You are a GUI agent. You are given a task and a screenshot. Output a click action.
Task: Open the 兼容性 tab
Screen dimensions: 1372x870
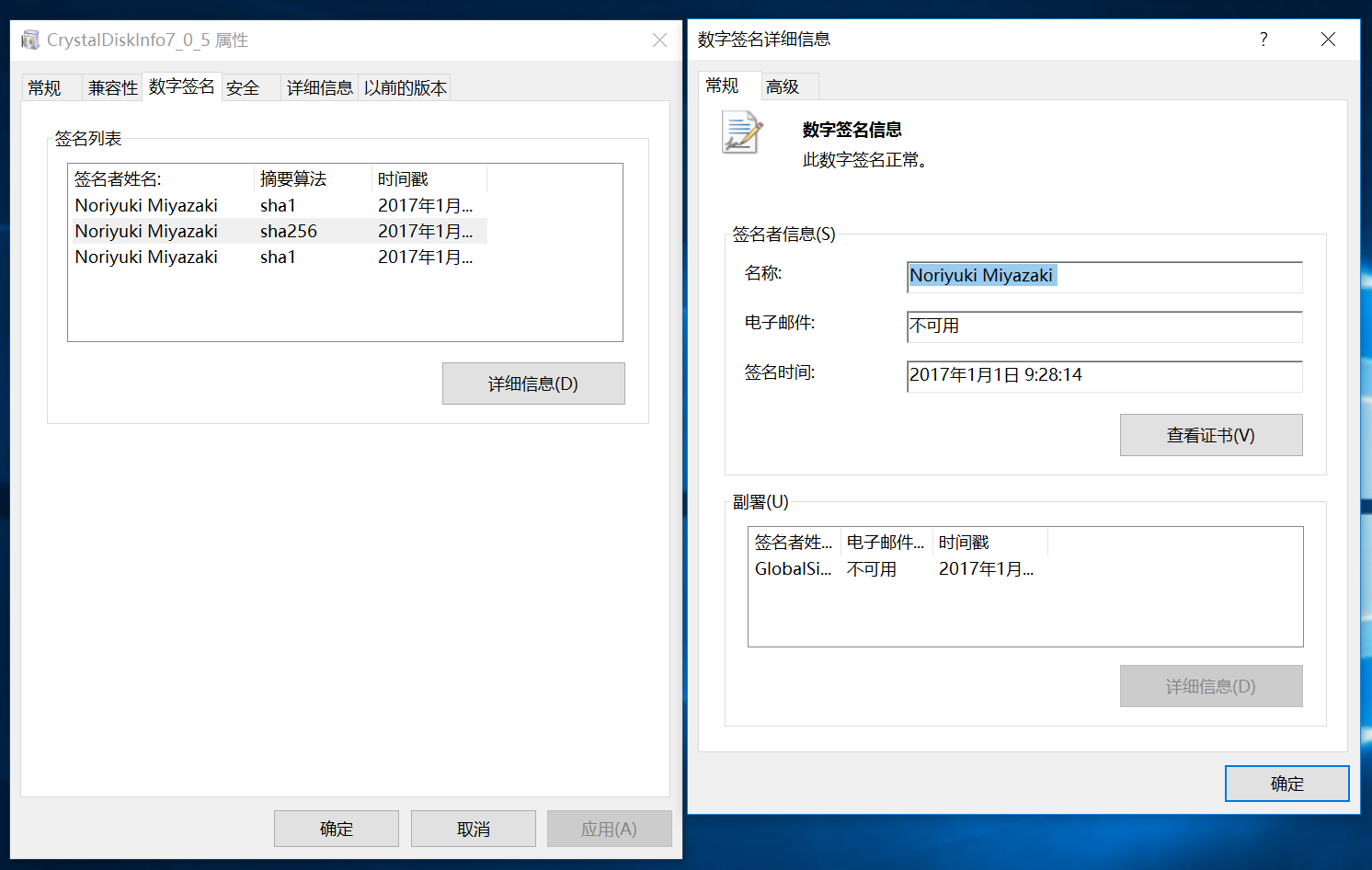click(x=113, y=87)
